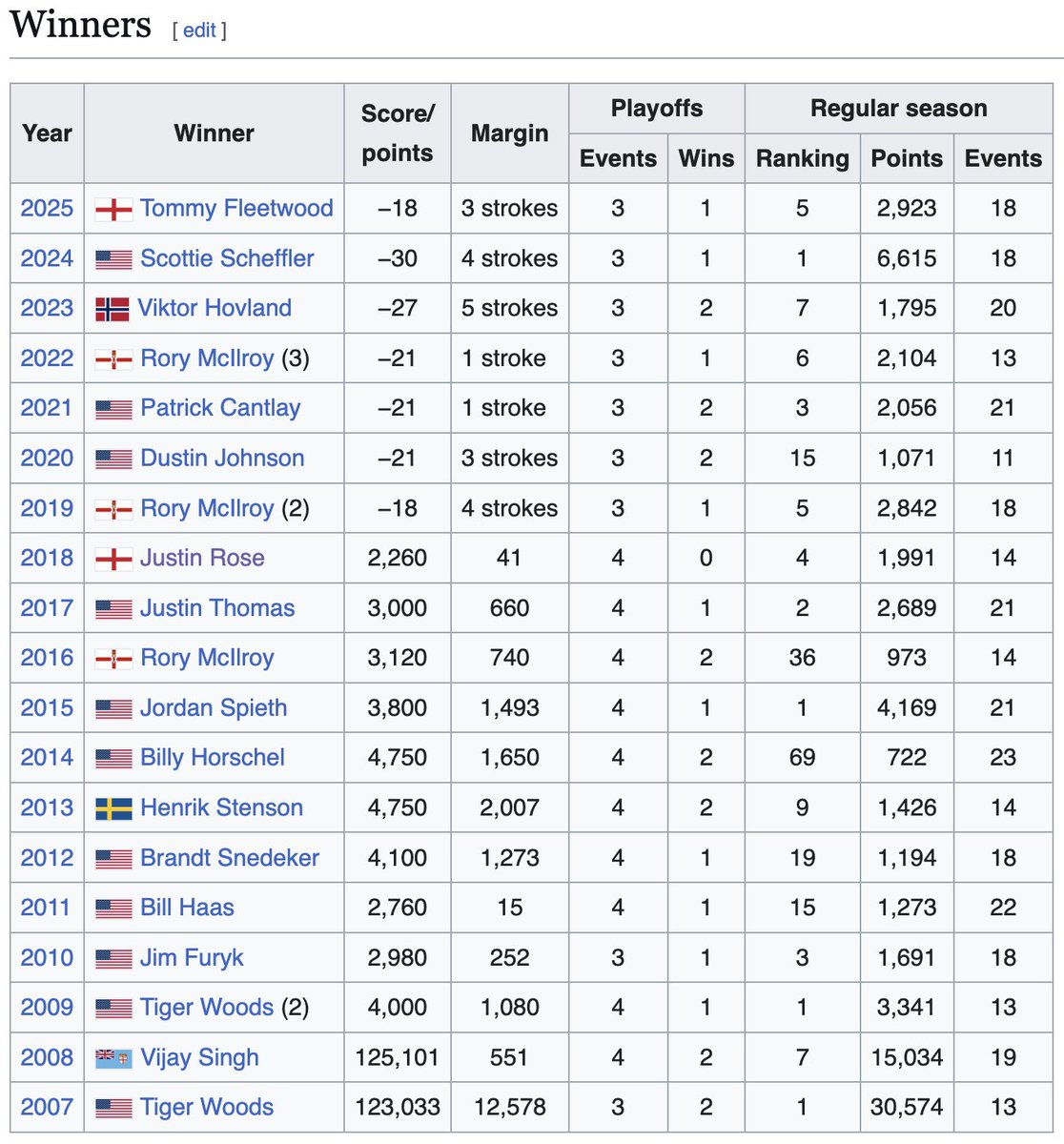Open Tommy Fleetwood's page

point(236,208)
